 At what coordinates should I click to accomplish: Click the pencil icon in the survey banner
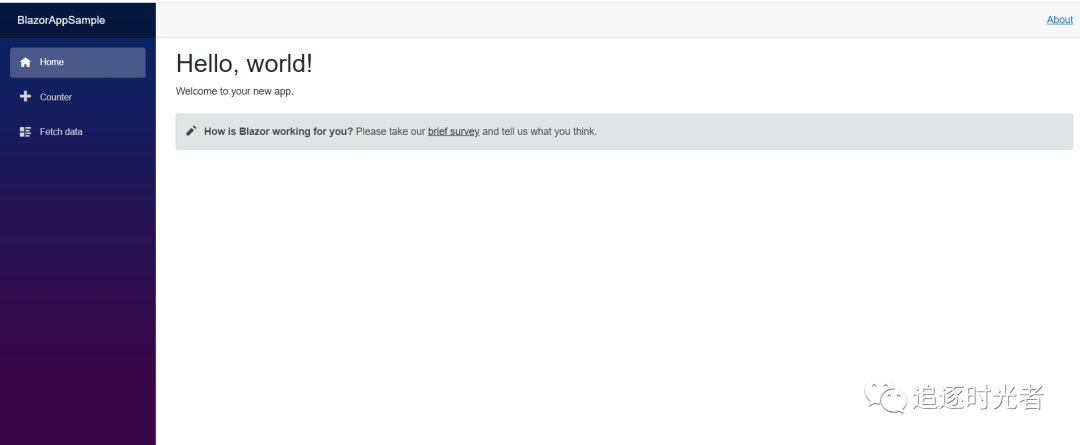click(x=191, y=131)
